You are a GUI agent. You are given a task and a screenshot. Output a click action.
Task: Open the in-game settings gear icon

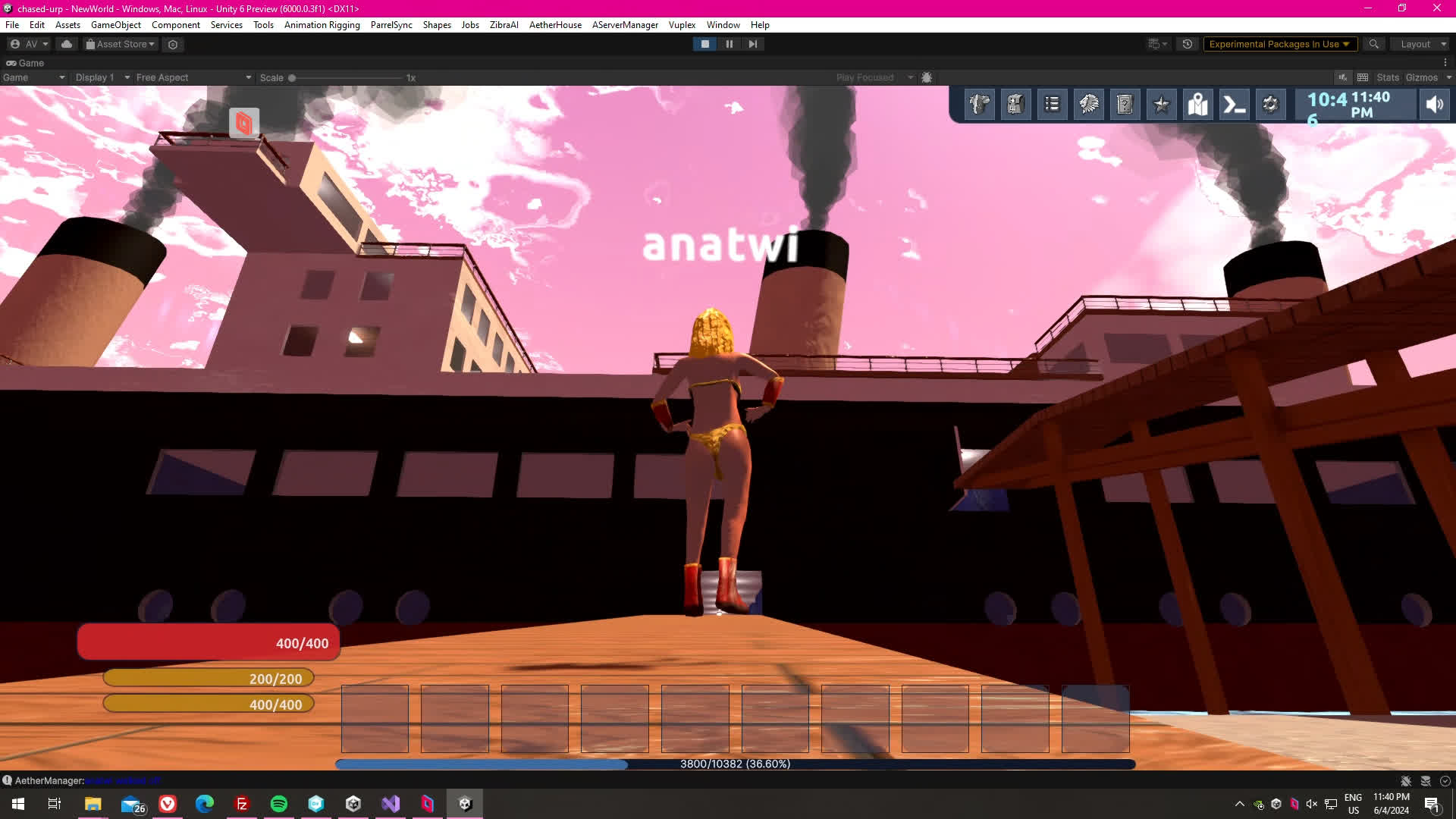(1270, 105)
